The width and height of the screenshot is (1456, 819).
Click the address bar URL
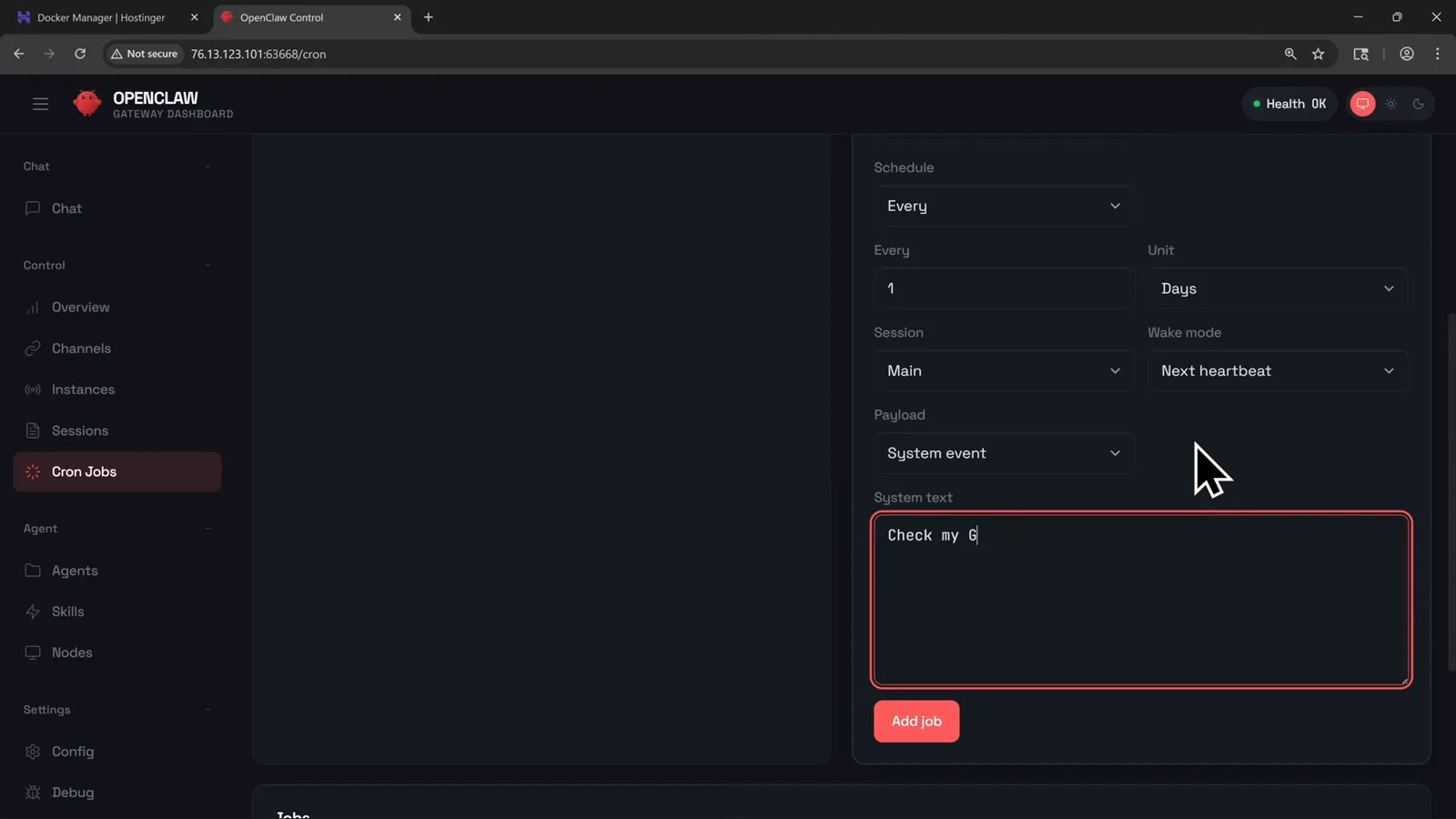point(258,54)
